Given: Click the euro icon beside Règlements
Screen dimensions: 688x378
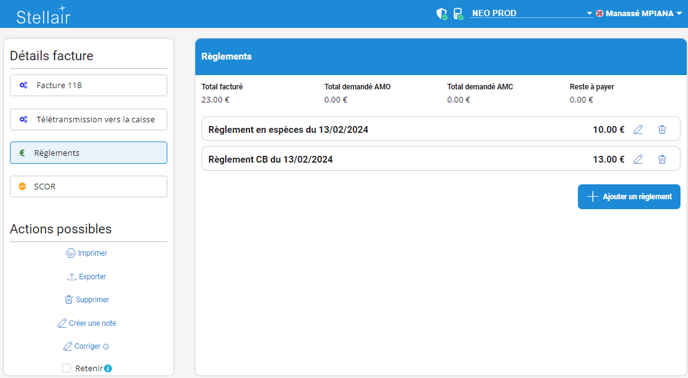Looking at the screenshot, I should tap(22, 153).
